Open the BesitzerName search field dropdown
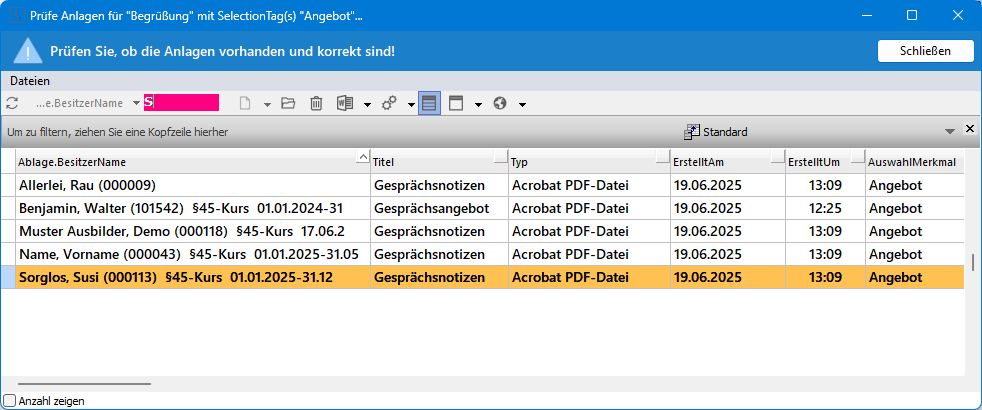The width and height of the screenshot is (982, 410). click(136, 103)
